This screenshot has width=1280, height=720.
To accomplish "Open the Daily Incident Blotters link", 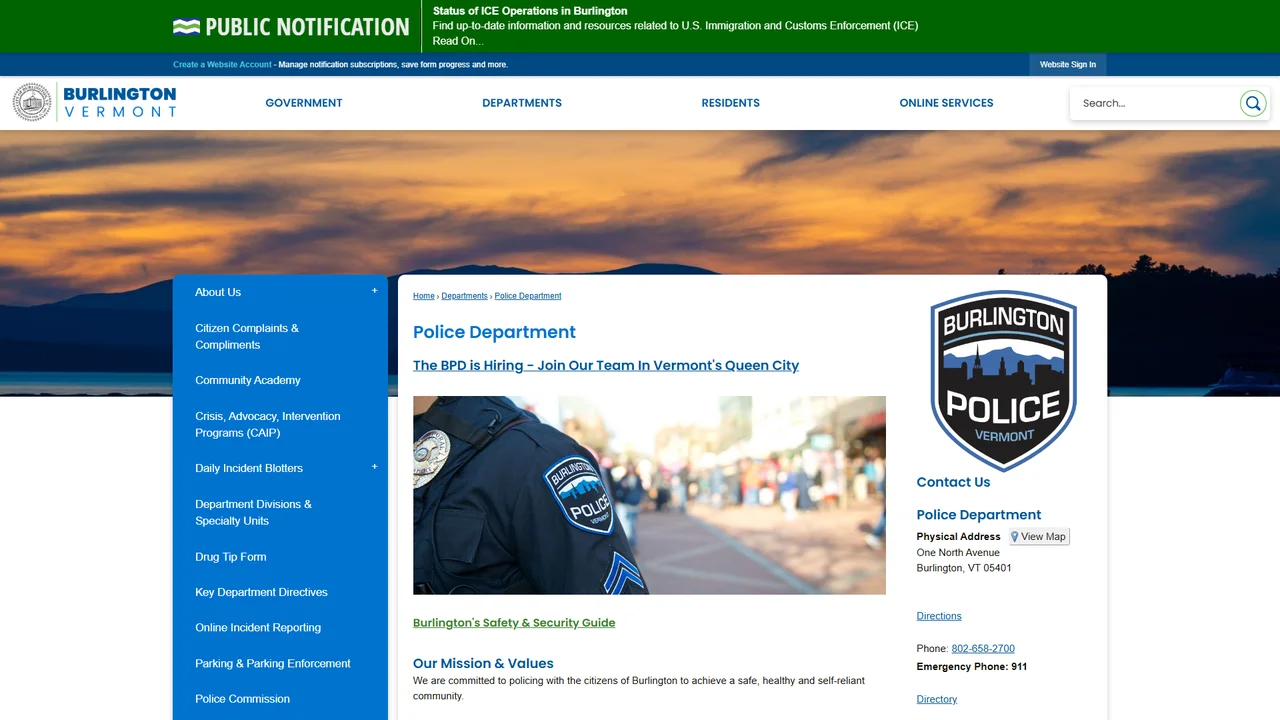I will [x=249, y=468].
